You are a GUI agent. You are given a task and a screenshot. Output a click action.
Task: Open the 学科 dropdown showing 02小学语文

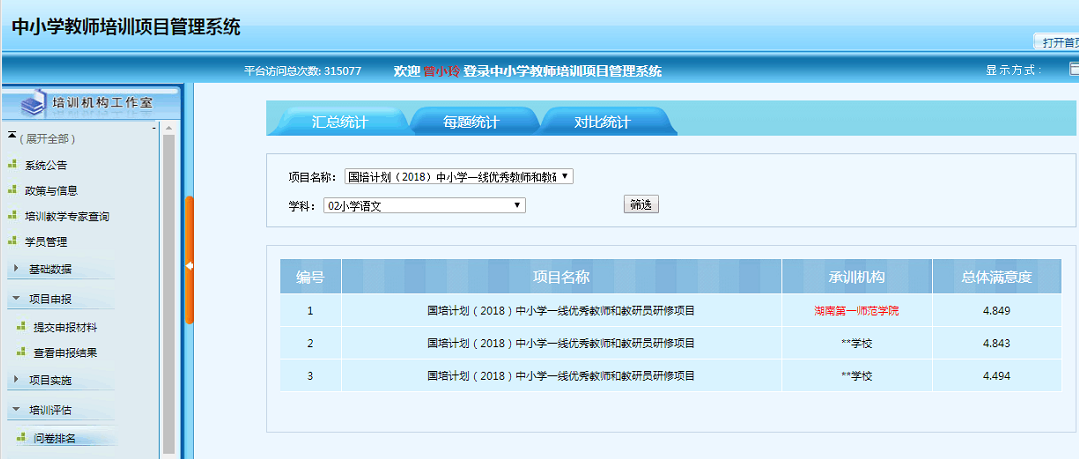point(423,205)
